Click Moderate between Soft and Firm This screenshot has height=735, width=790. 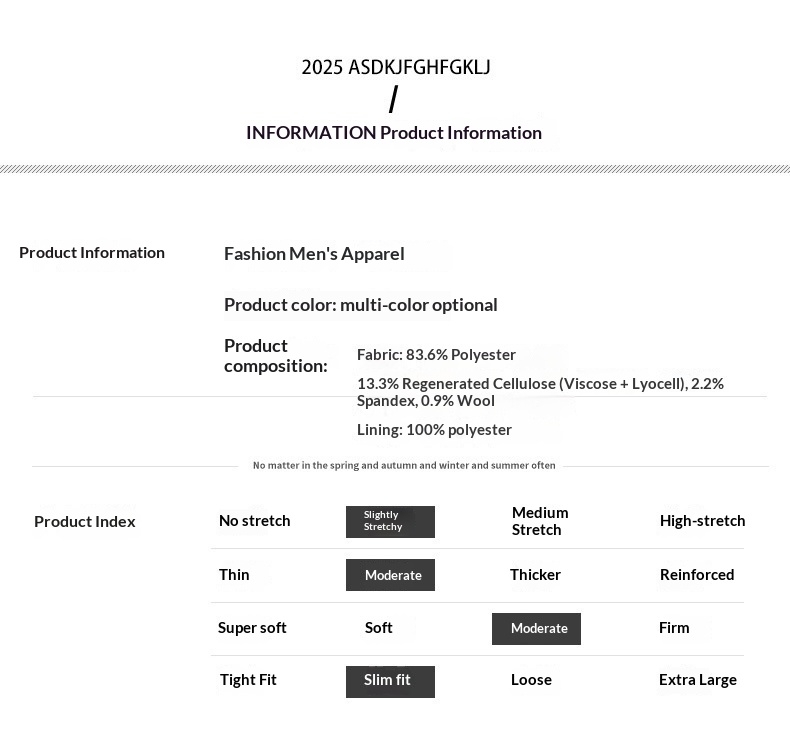pyautogui.click(x=536, y=628)
